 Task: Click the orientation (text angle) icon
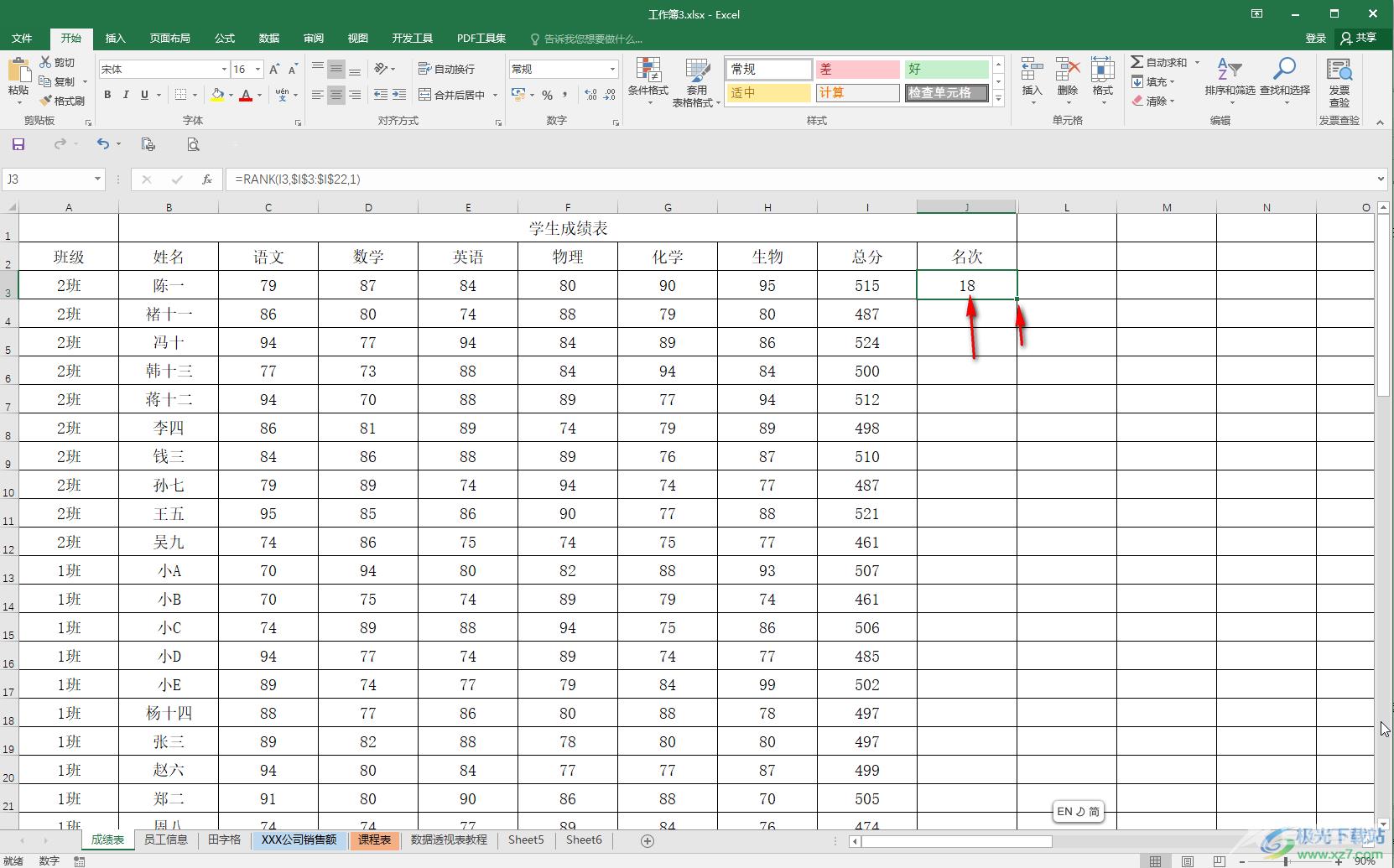click(382, 69)
